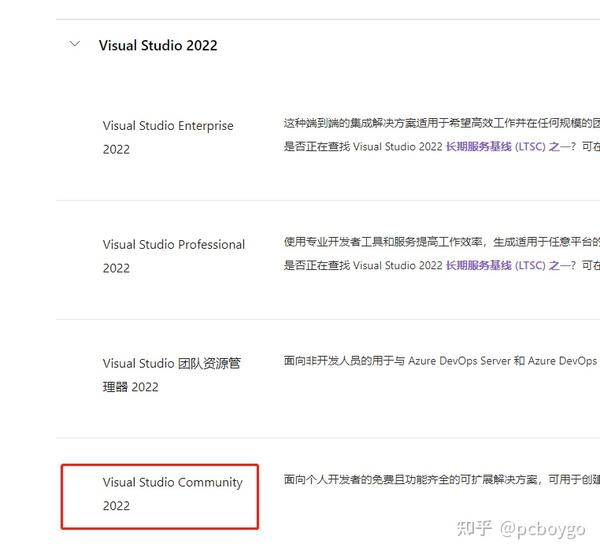Click Team Explorer description mentioning Azure DevOps Server
The image size is (600, 555).
tap(442, 361)
